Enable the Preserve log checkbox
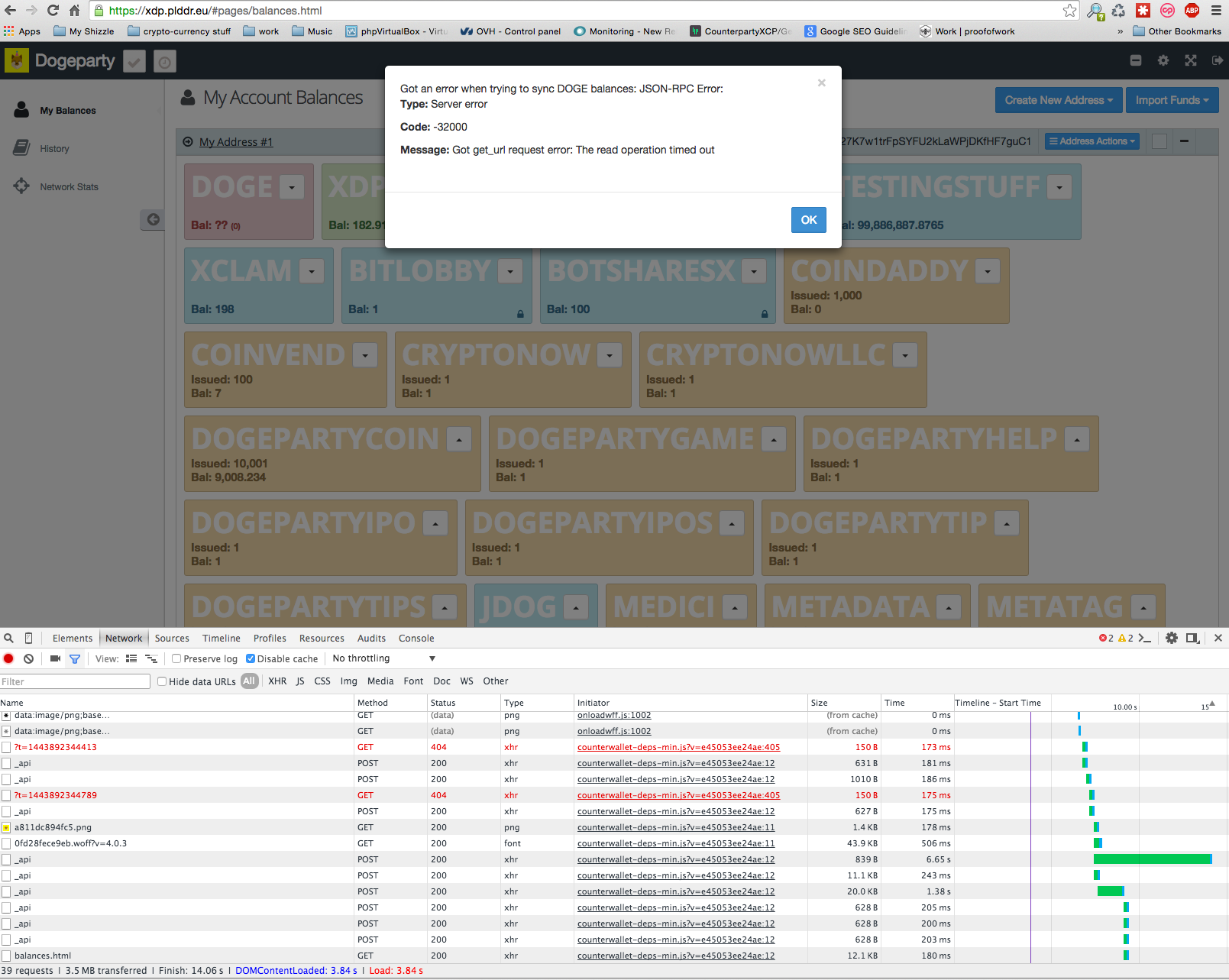 coord(176,658)
